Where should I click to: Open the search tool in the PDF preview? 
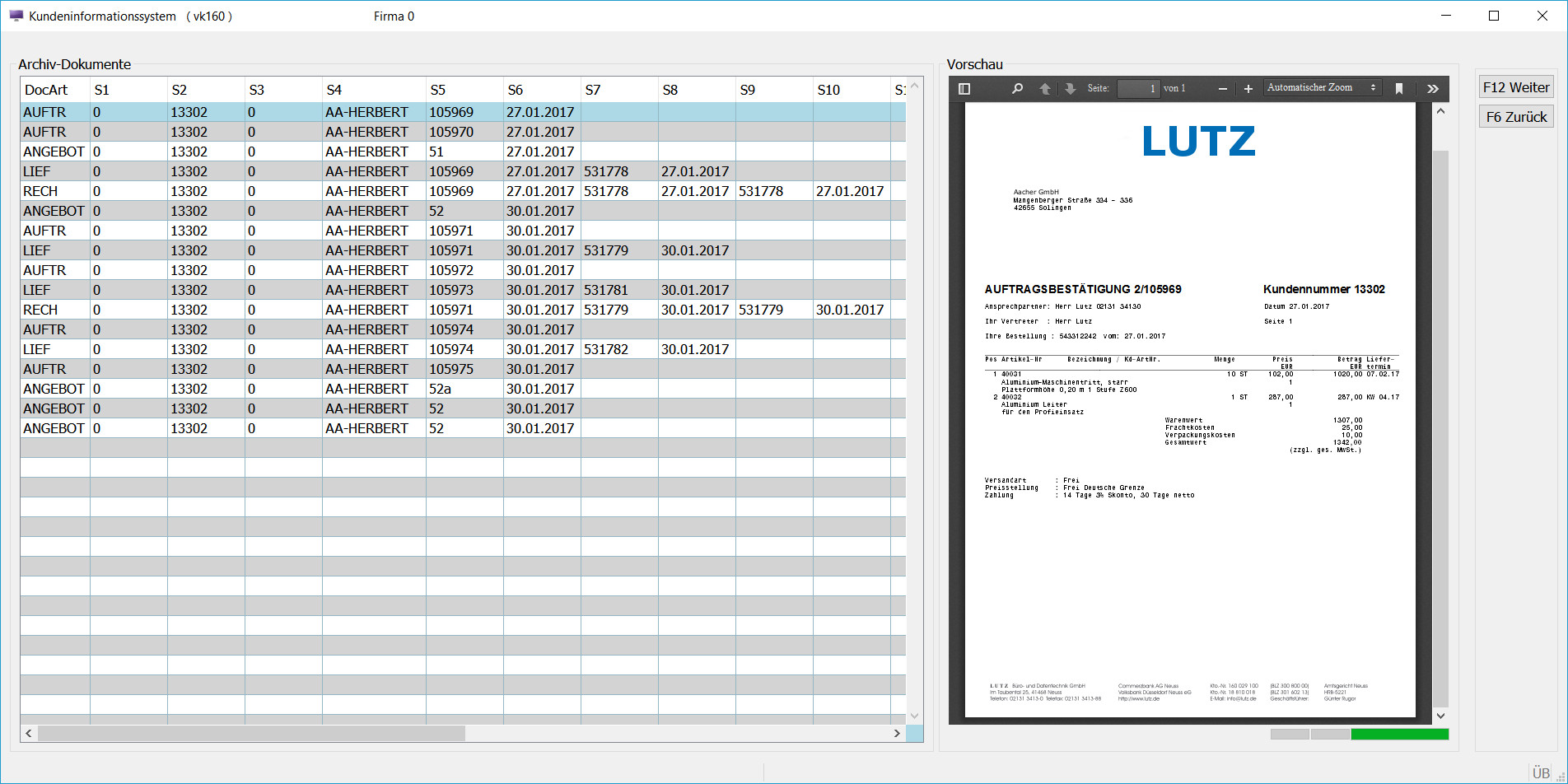(x=1017, y=89)
